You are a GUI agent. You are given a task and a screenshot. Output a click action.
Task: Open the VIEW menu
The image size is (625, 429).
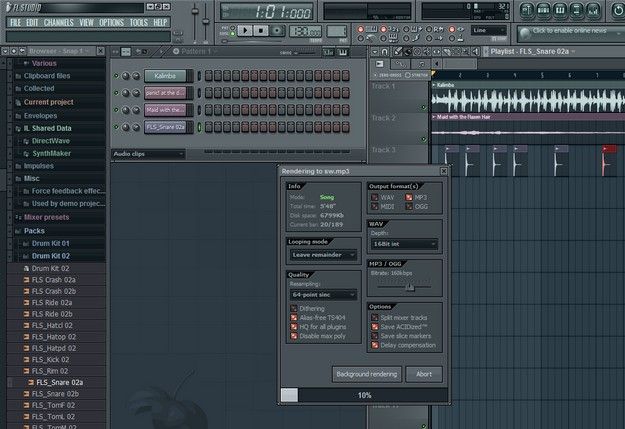pyautogui.click(x=86, y=22)
